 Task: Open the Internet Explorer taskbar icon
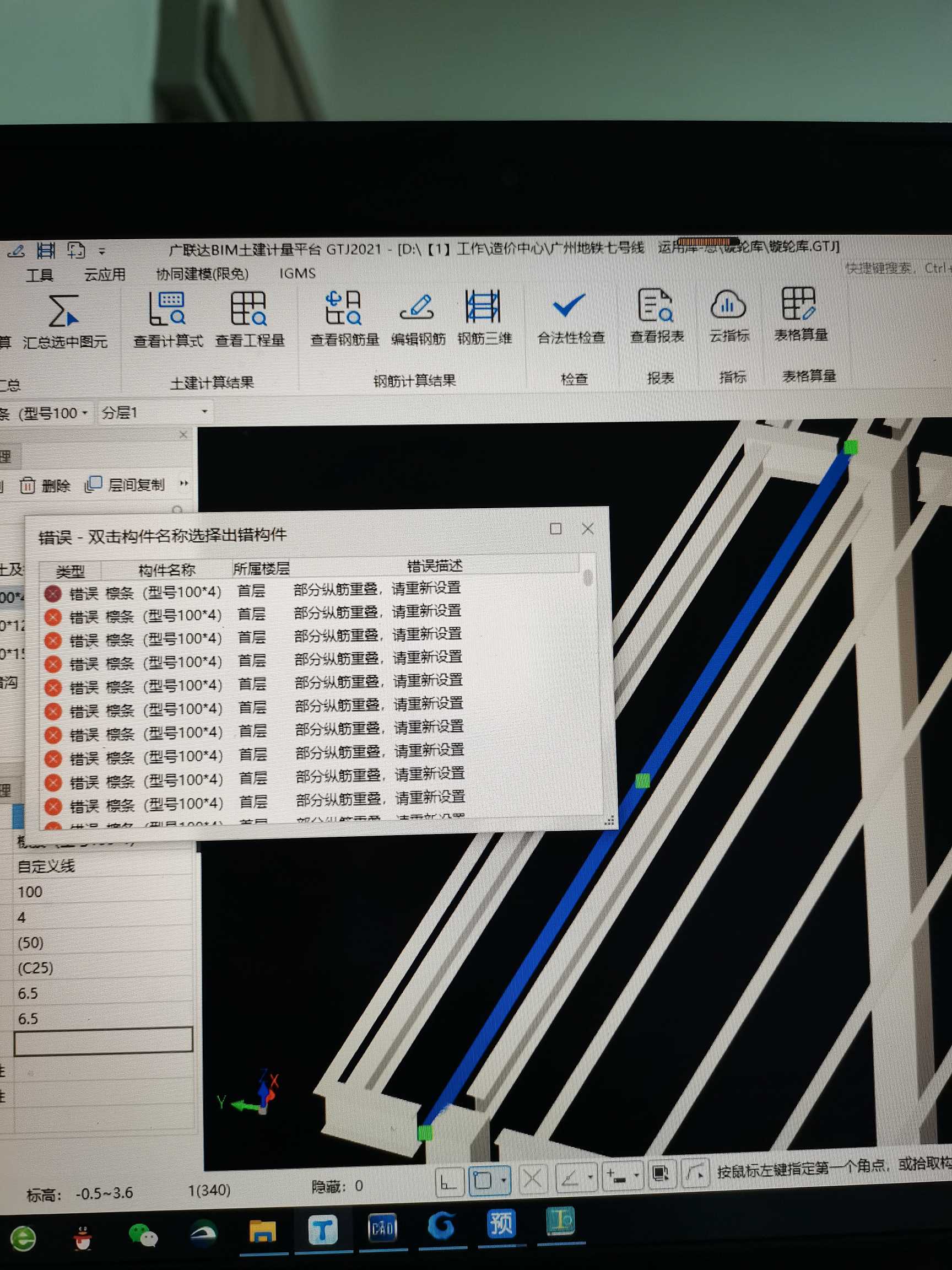pyautogui.click(x=23, y=1239)
